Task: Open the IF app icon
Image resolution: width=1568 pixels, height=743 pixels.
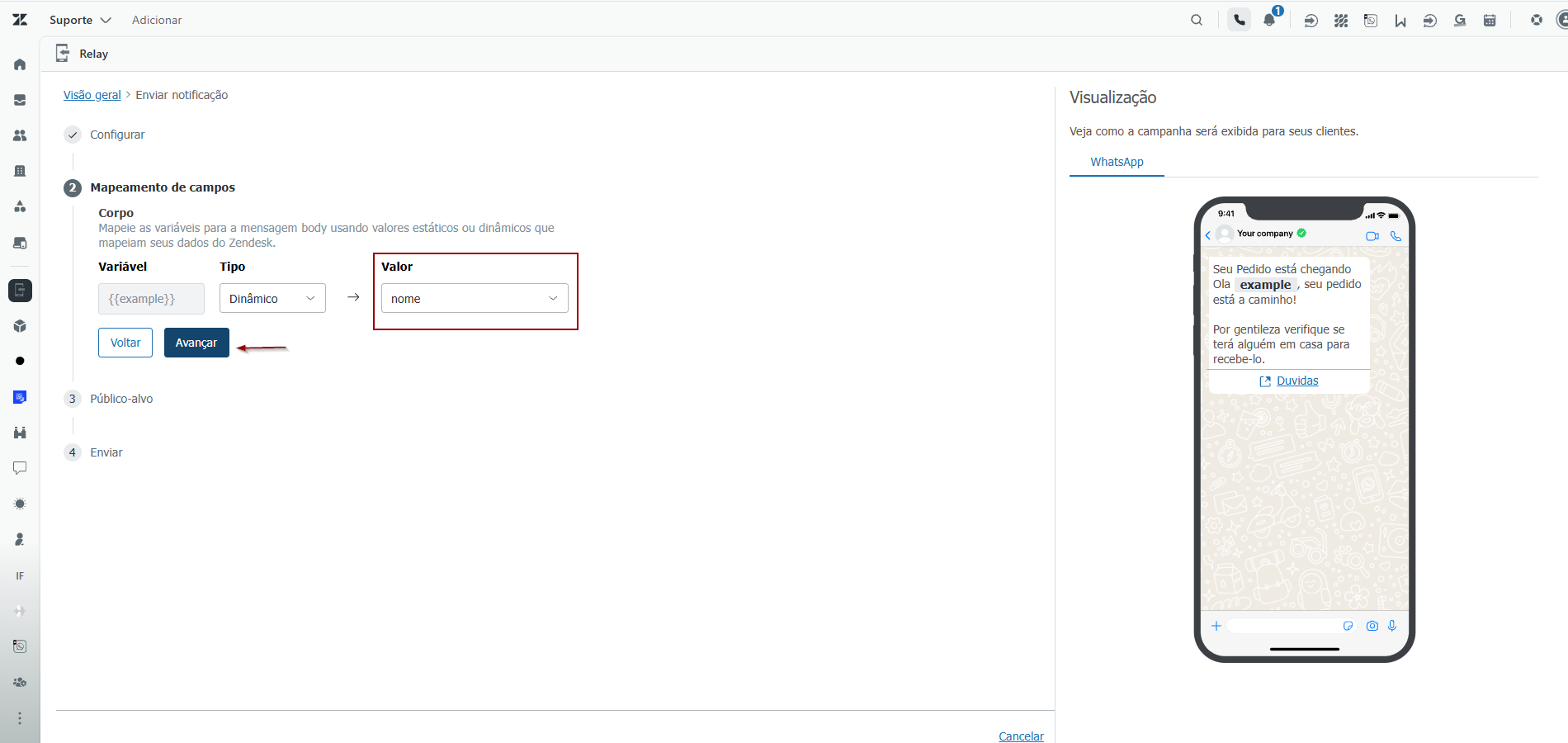Action: coord(20,575)
